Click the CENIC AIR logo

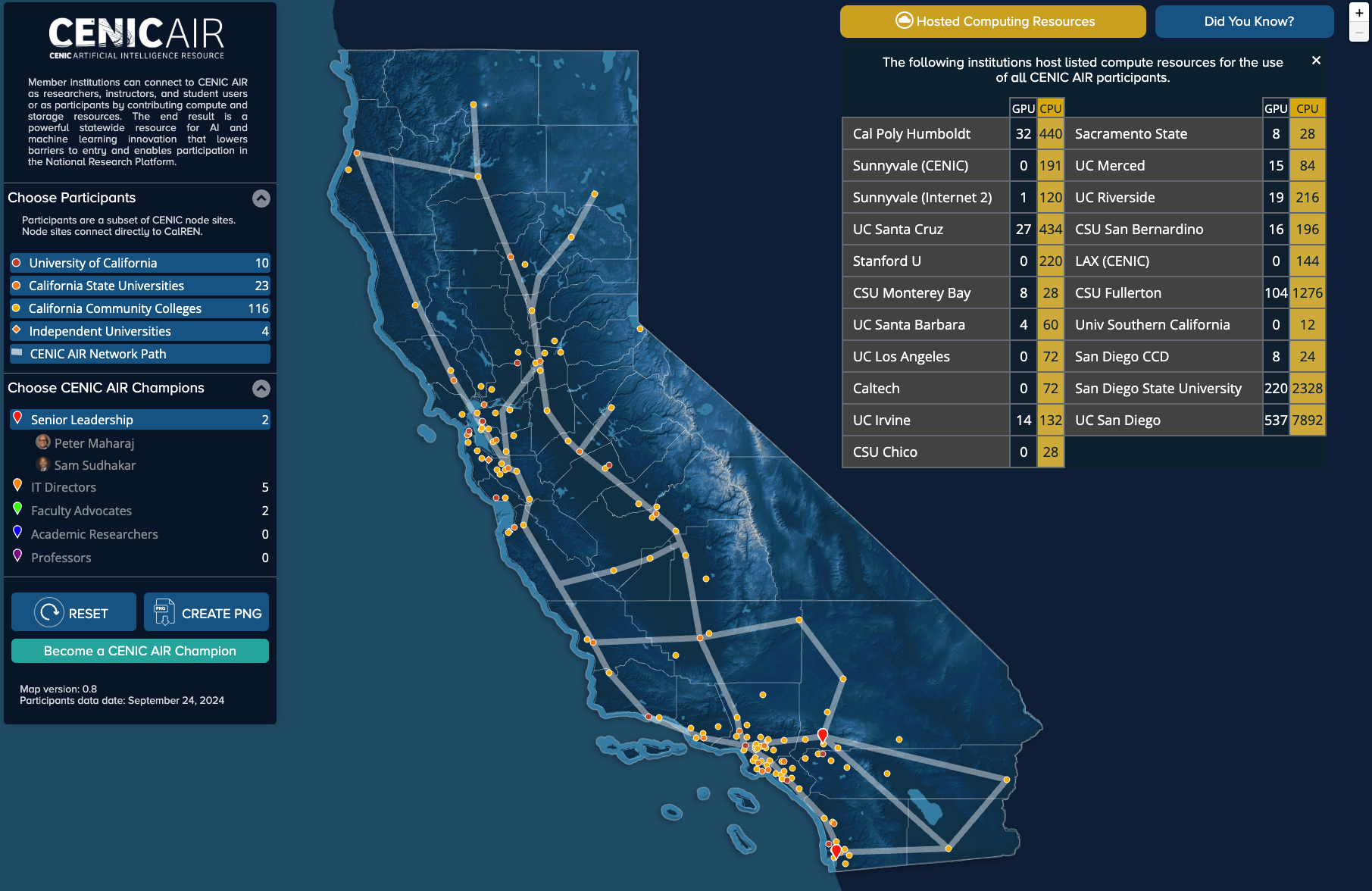(x=136, y=39)
